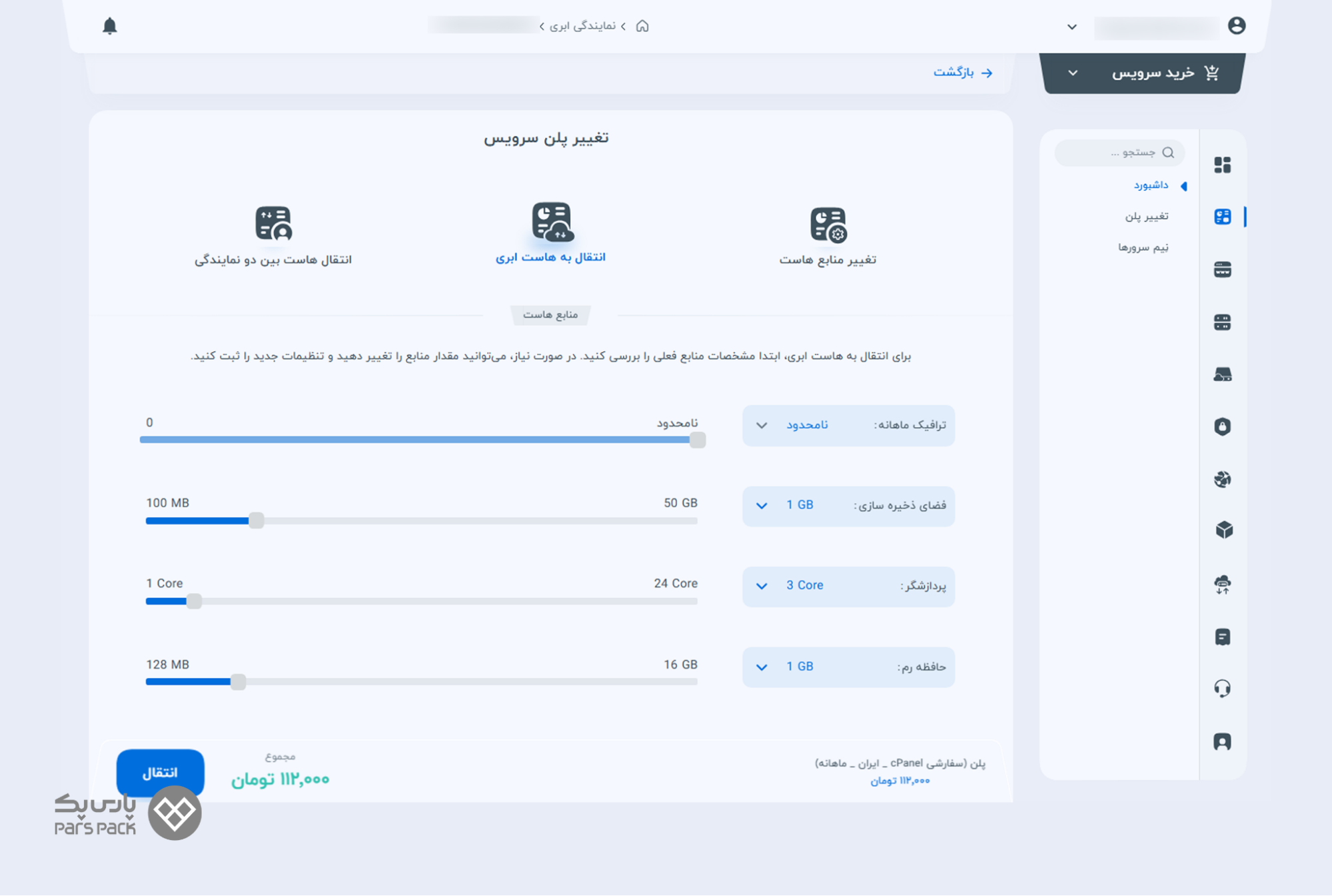Click the processor core slider handle
Viewport: 1332px width, 896px height.
click(194, 602)
